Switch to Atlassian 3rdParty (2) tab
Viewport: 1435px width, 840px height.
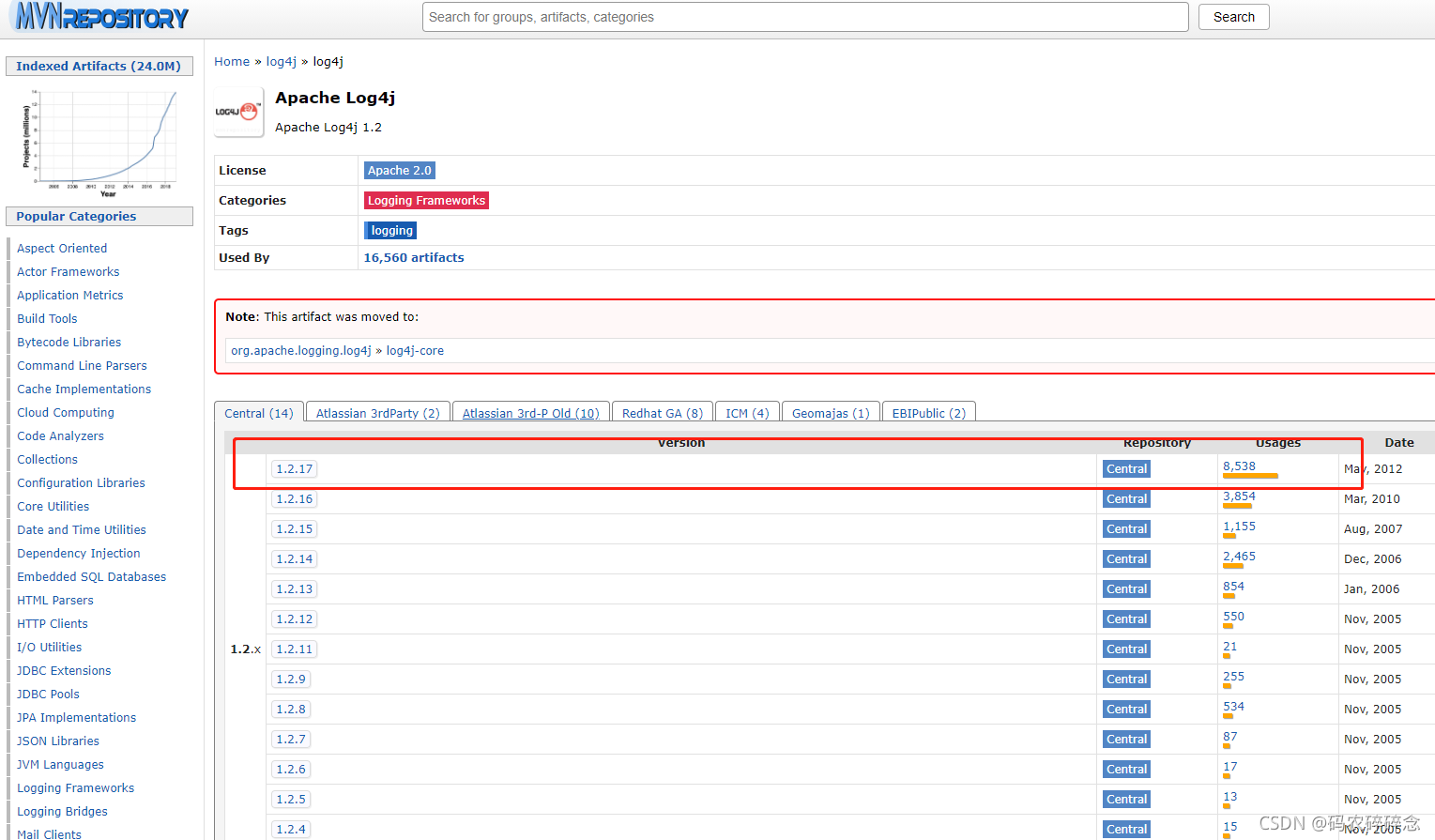[x=377, y=413]
